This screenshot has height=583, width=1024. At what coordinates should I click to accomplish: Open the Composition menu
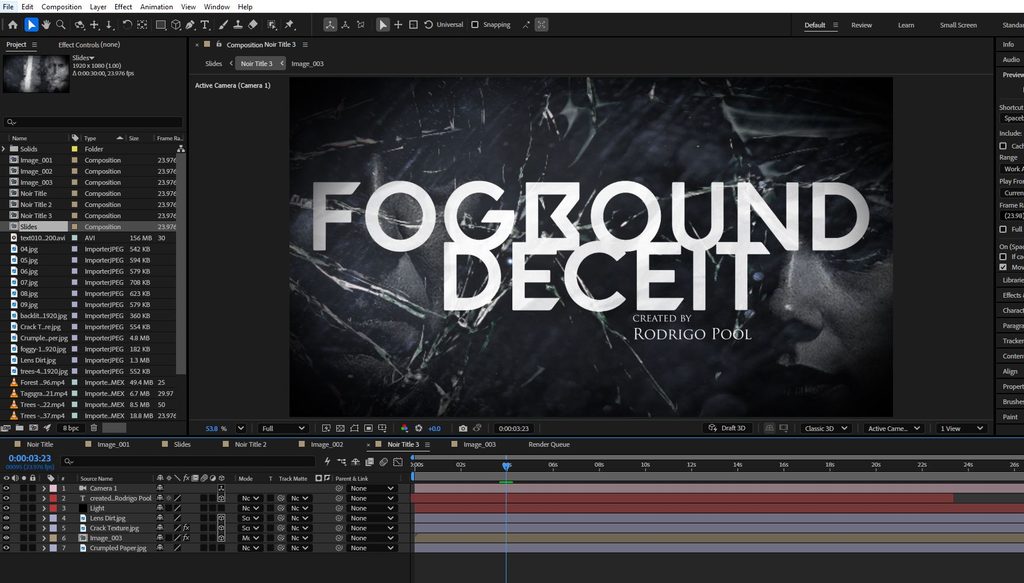pyautogui.click(x=61, y=7)
